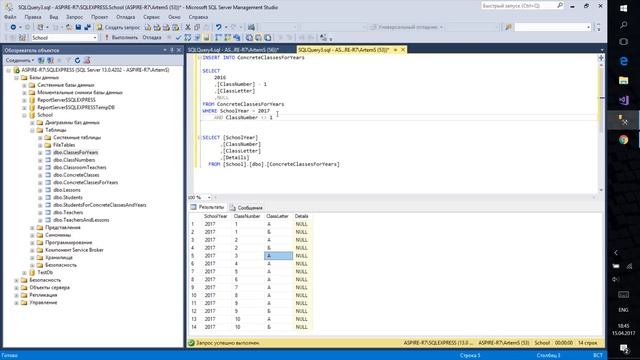
Task: Open the Запрос menu
Action: pyautogui.click(x=74, y=17)
